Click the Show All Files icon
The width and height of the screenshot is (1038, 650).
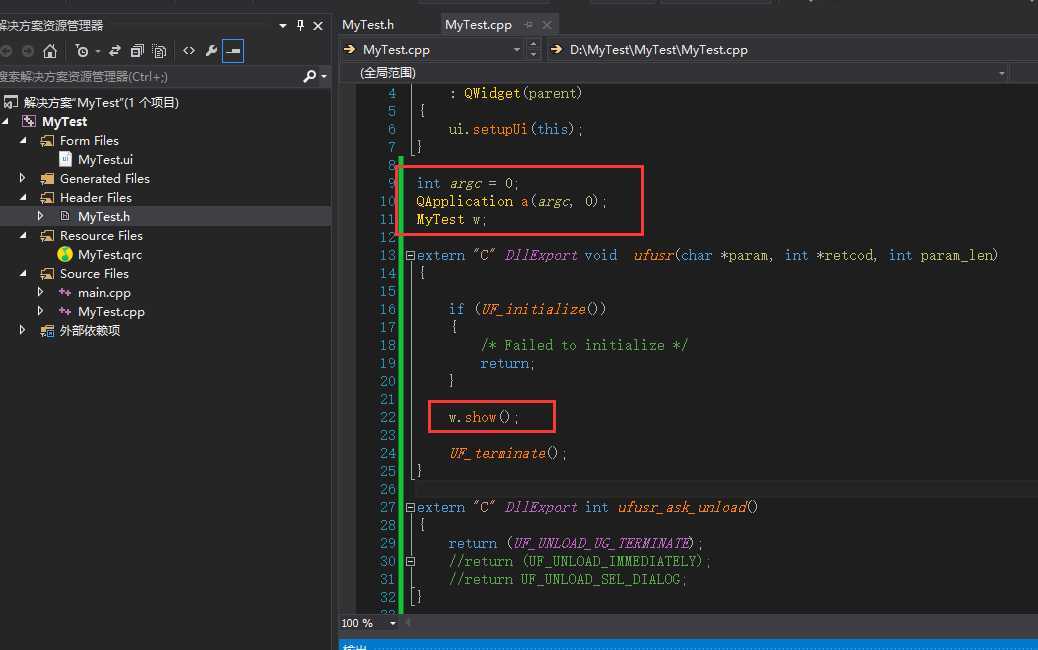pyautogui.click(x=160, y=51)
